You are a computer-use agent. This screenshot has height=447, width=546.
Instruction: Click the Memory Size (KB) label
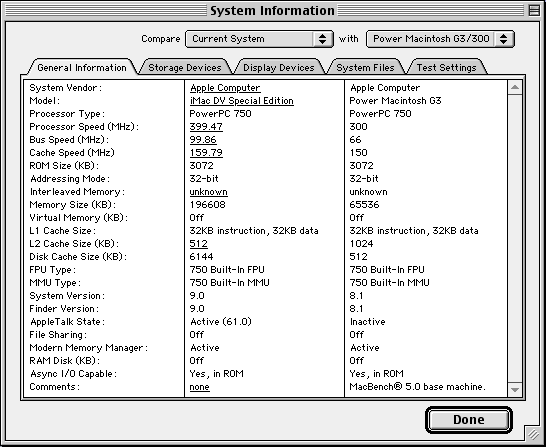72,205
